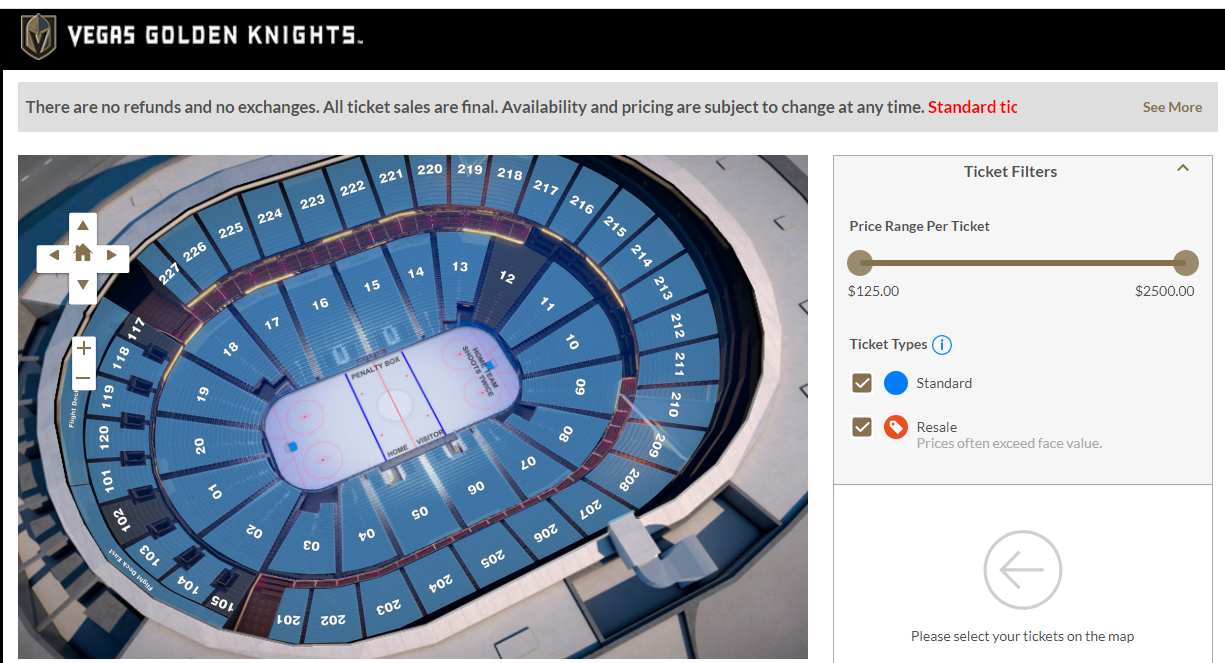Viewport: 1225px width, 663px height.
Task: Collapse the Ticket Filters panel
Action: [x=1183, y=169]
